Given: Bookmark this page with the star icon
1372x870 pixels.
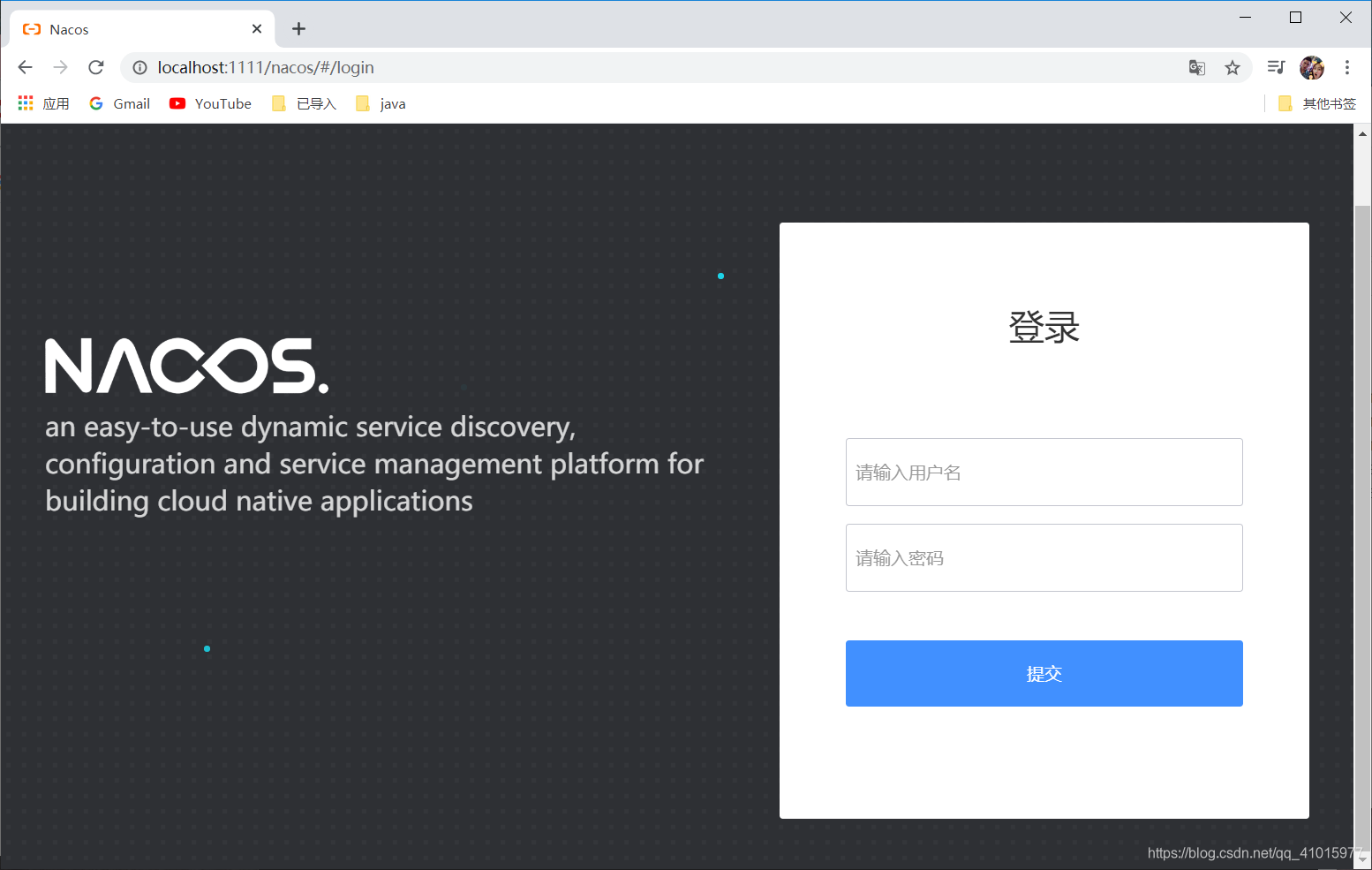Looking at the screenshot, I should [1233, 67].
